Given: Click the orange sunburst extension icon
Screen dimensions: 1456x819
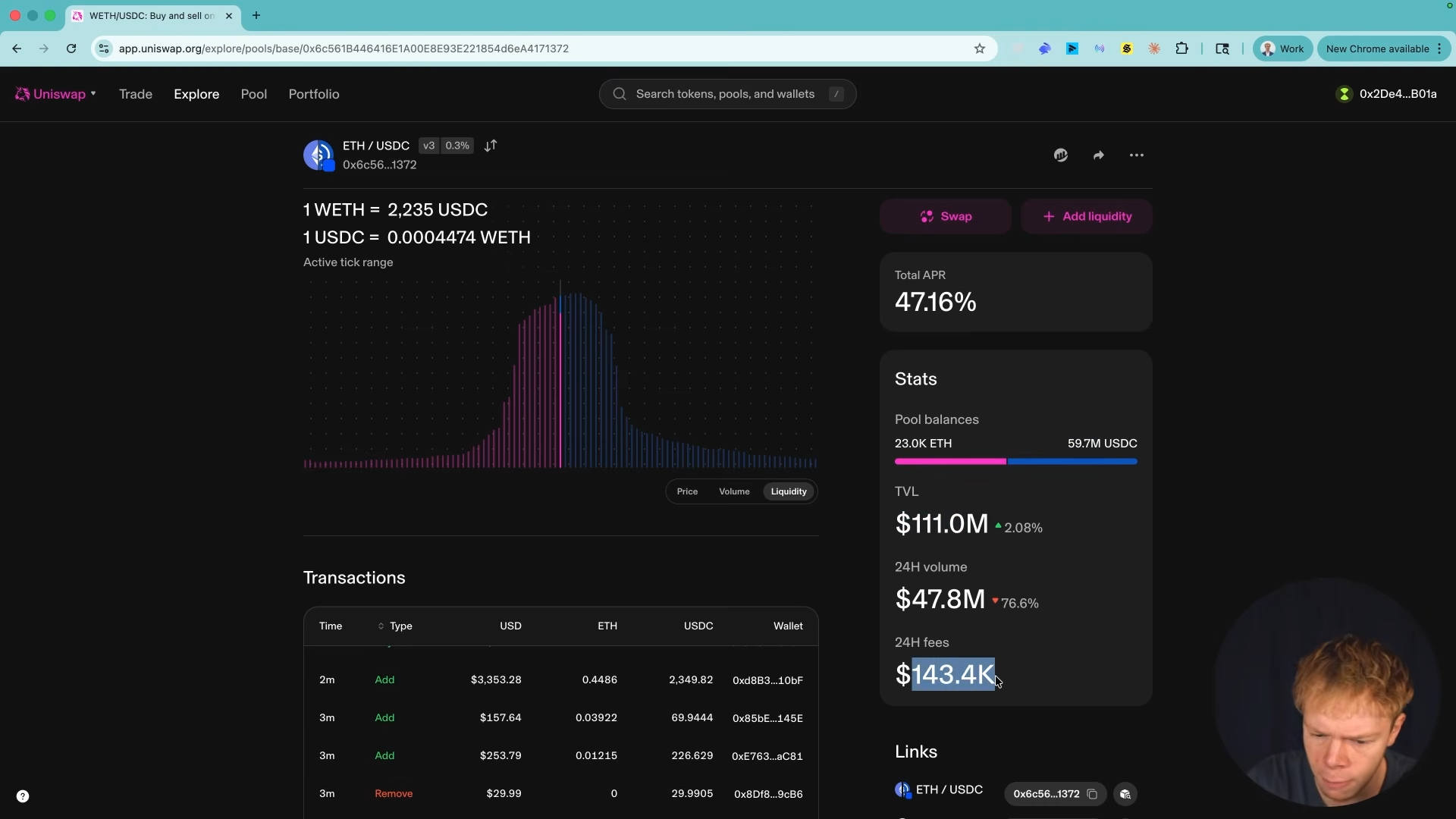Looking at the screenshot, I should (x=1154, y=49).
